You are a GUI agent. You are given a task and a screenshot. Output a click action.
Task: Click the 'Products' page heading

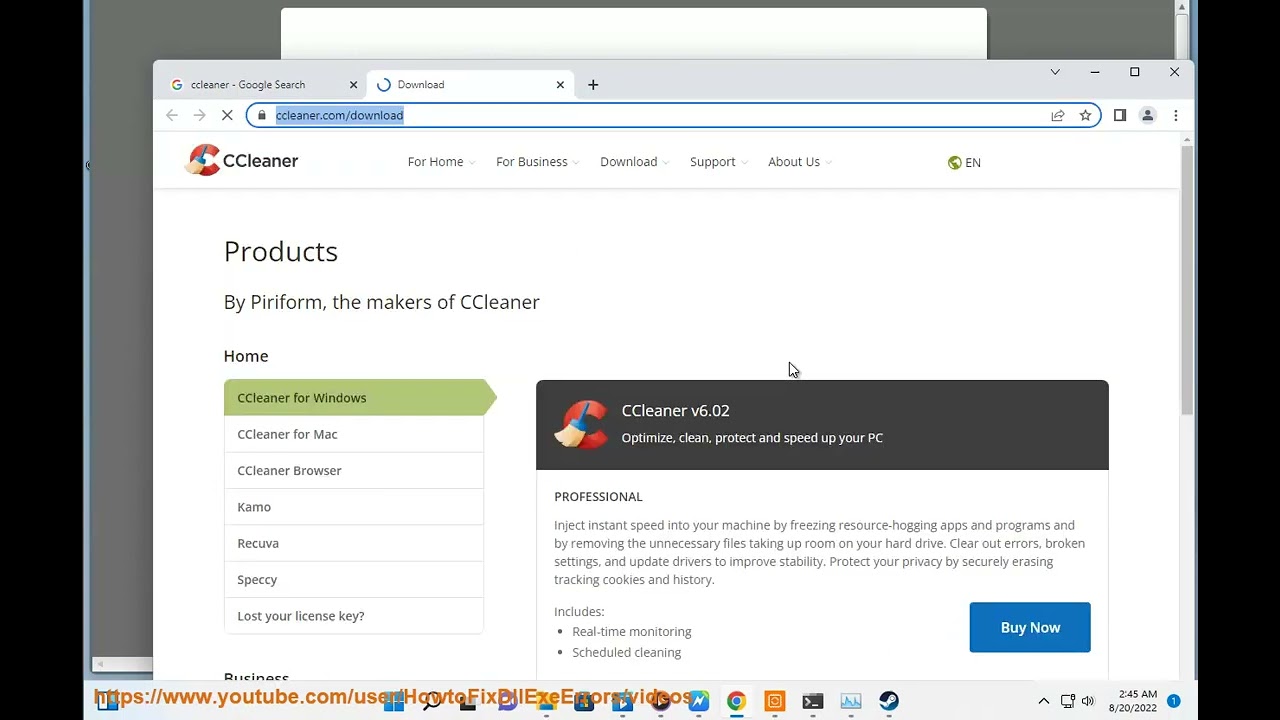(281, 251)
